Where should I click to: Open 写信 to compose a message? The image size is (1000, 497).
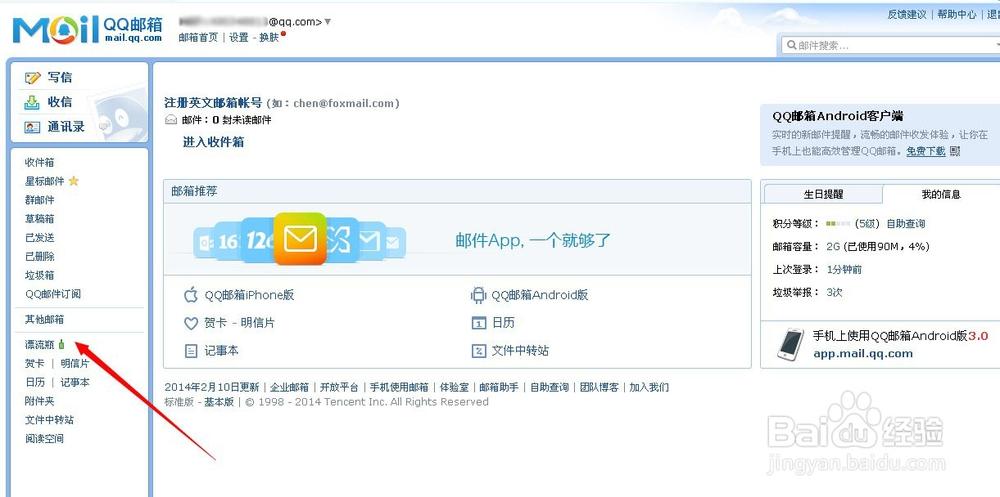point(60,78)
